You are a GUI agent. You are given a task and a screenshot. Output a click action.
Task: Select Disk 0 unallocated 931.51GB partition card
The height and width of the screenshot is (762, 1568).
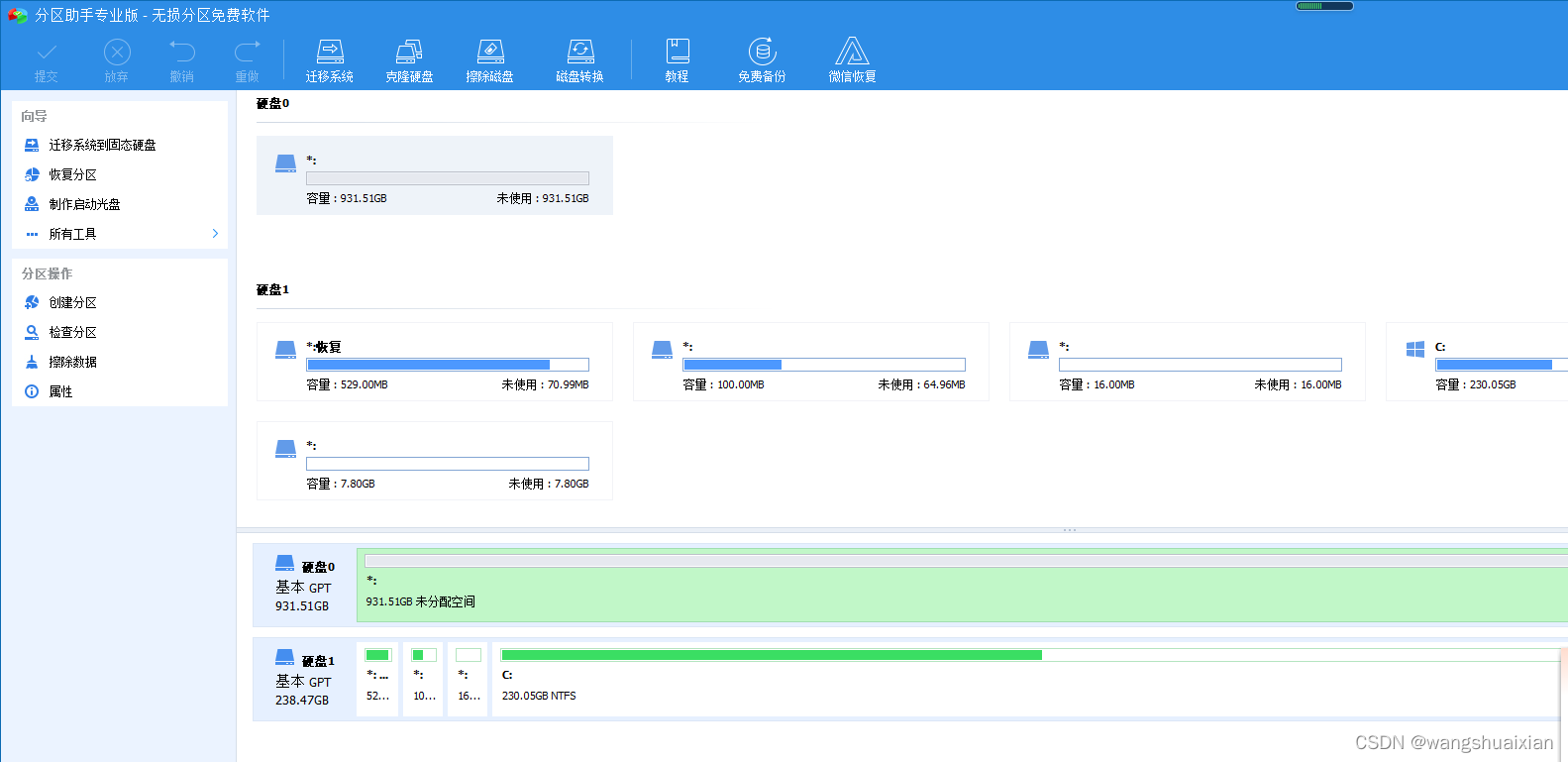(435, 175)
